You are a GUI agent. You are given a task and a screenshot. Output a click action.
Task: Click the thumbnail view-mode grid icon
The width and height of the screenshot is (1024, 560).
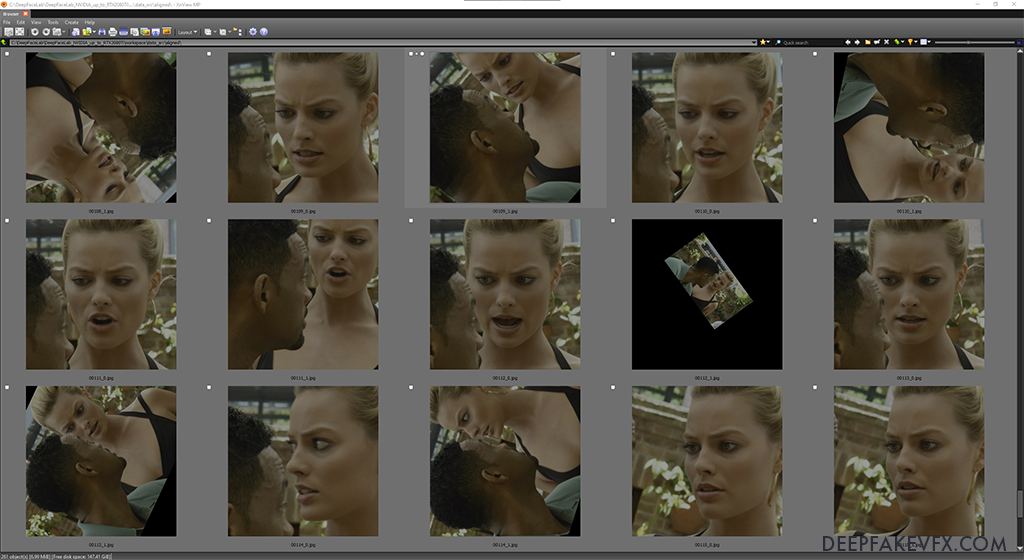(x=923, y=42)
